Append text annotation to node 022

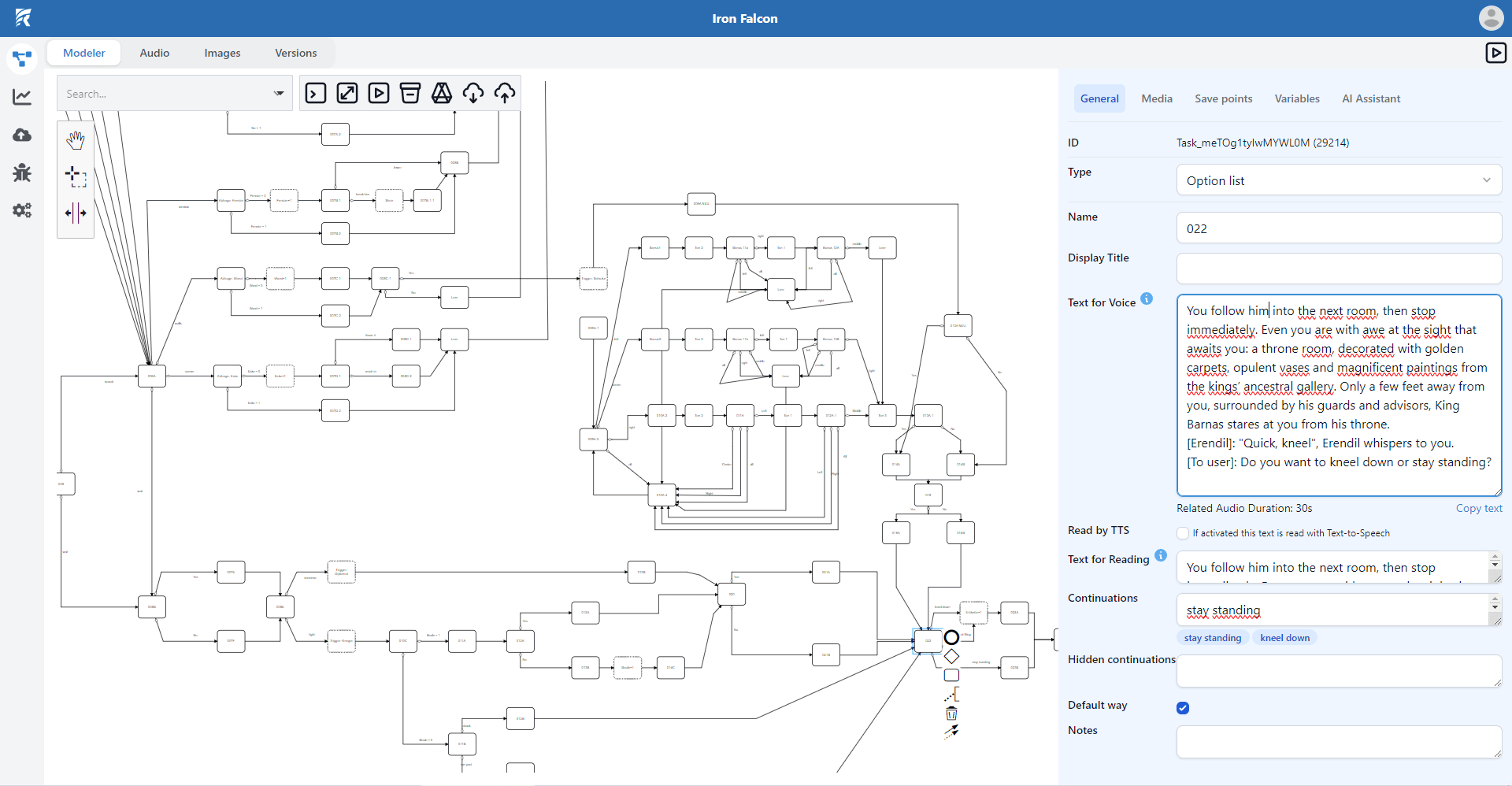[951, 695]
